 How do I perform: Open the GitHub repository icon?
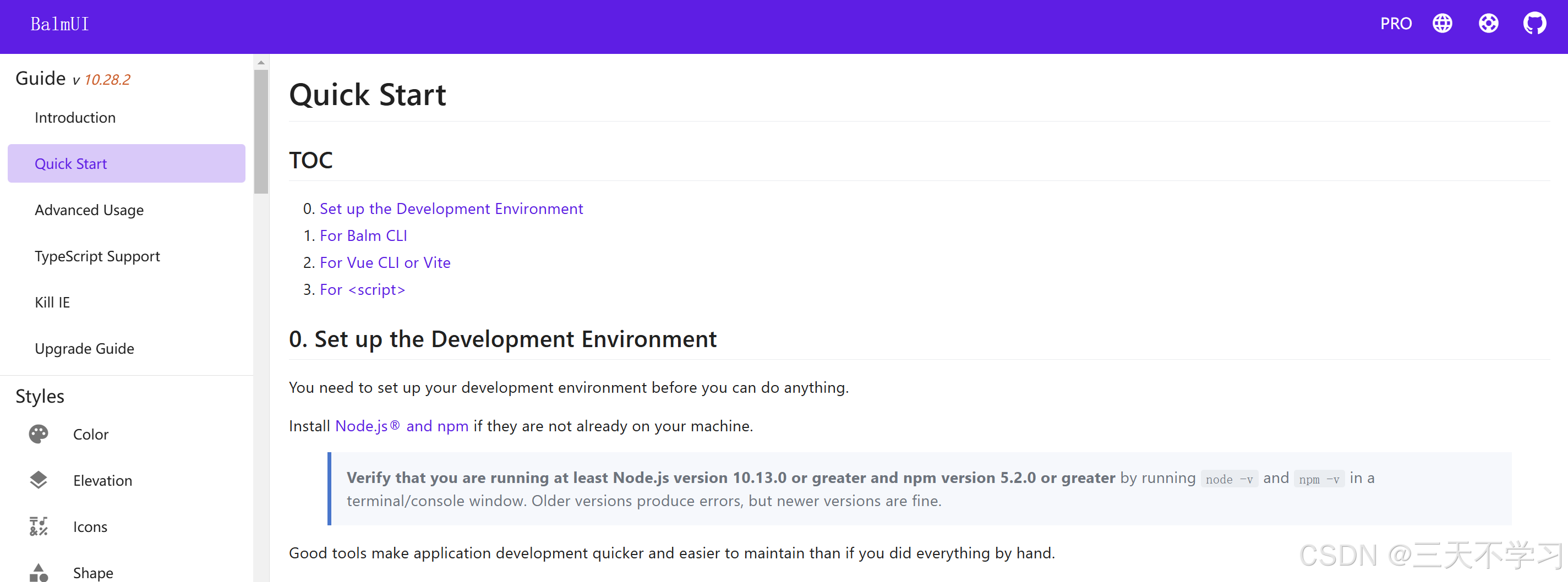pyautogui.click(x=1534, y=24)
